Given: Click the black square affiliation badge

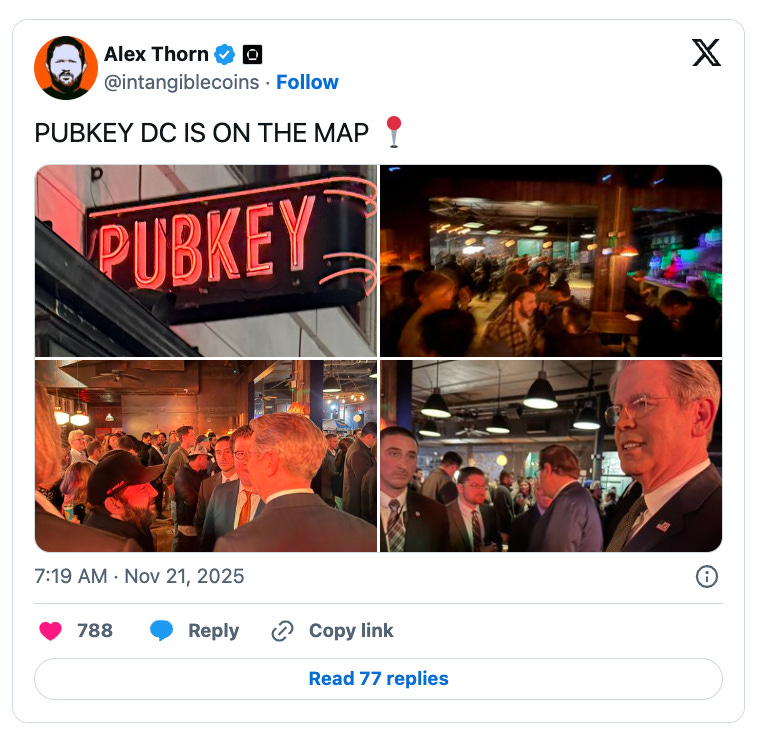Looking at the screenshot, I should [252, 54].
